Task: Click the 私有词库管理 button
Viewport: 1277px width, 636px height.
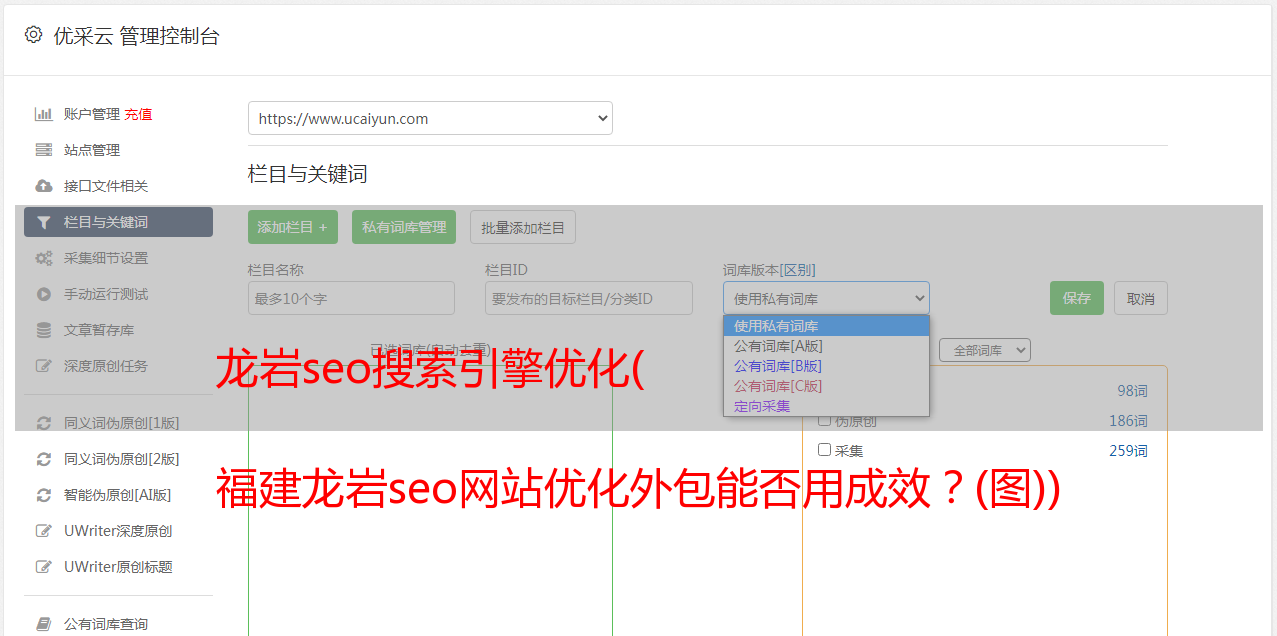Action: coord(404,227)
